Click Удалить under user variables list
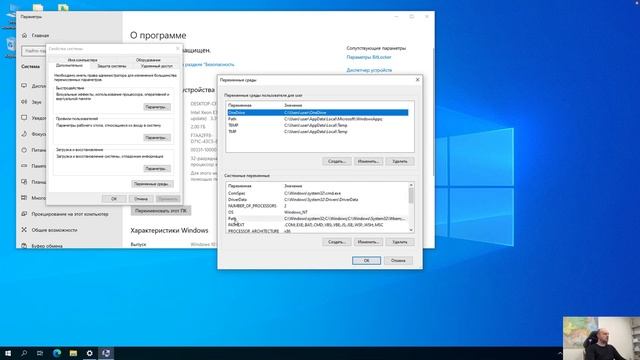Screen dimensions: 640x360 [x=400, y=161]
